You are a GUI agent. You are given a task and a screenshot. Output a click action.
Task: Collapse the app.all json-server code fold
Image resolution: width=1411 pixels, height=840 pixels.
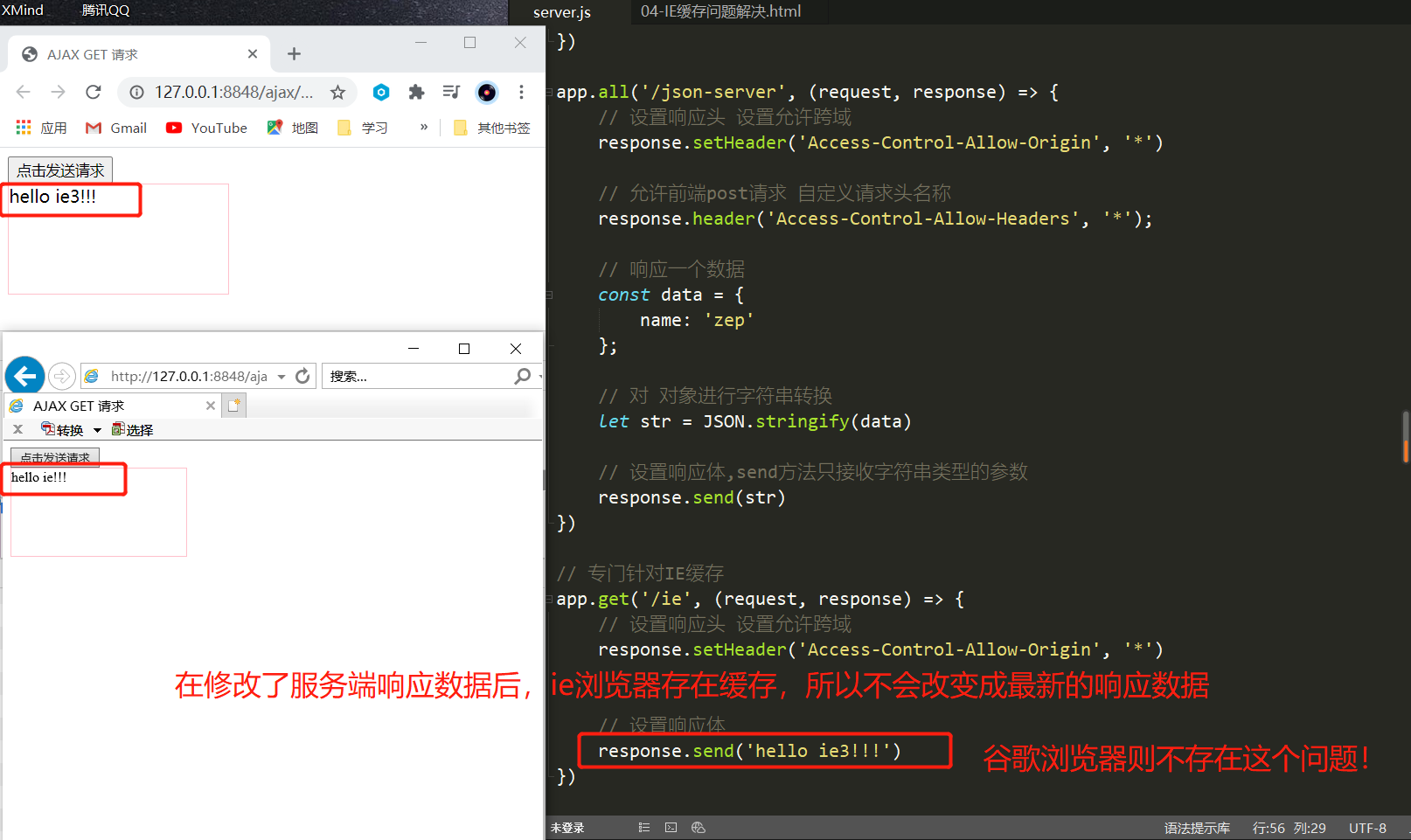tap(550, 92)
